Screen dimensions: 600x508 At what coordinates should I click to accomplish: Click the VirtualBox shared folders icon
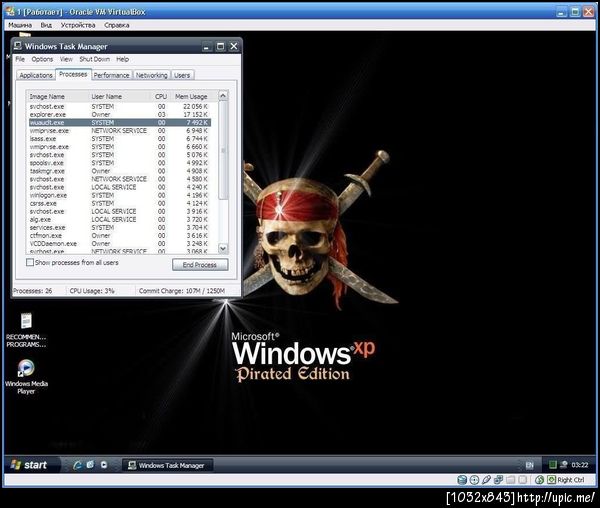pyautogui.click(x=510, y=480)
